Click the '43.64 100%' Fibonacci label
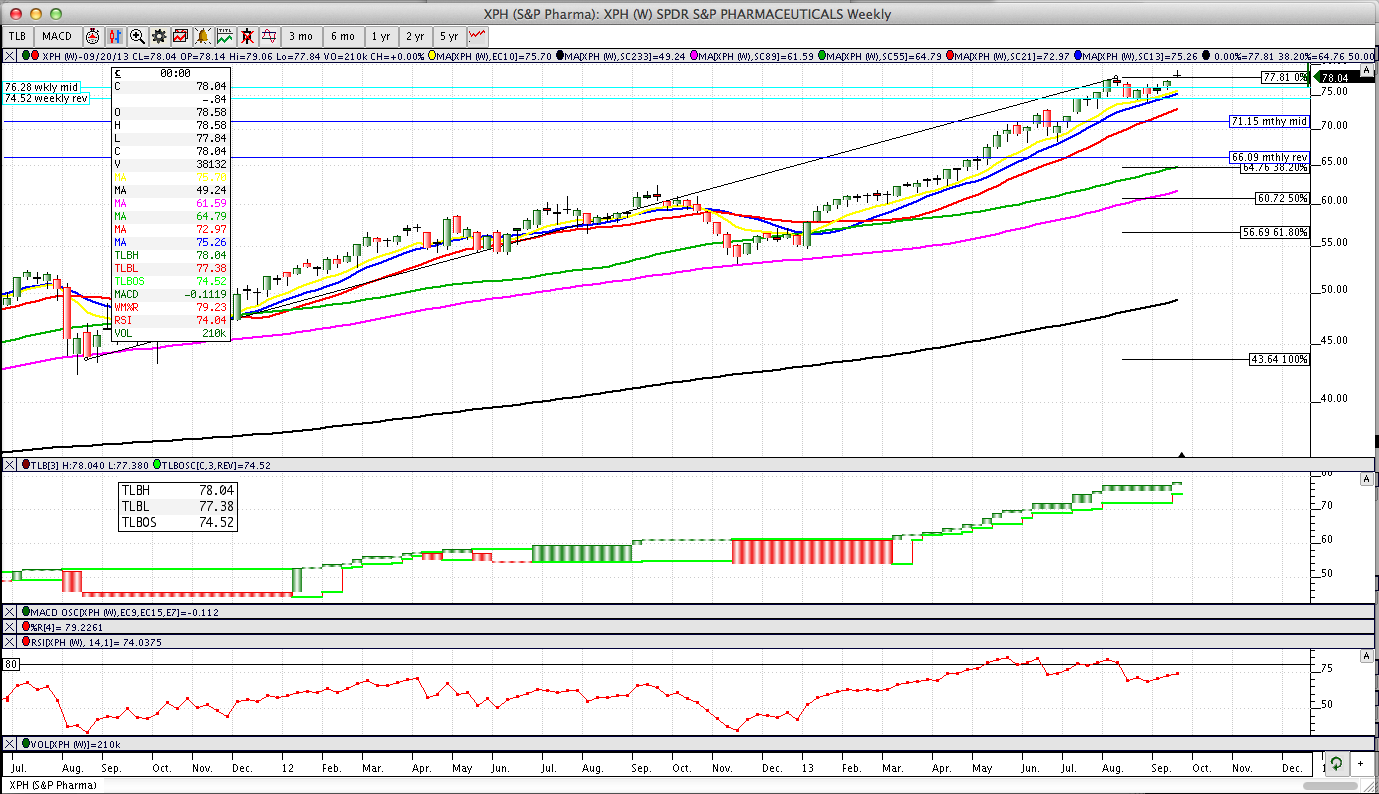This screenshot has width=1379, height=794. [1279, 358]
